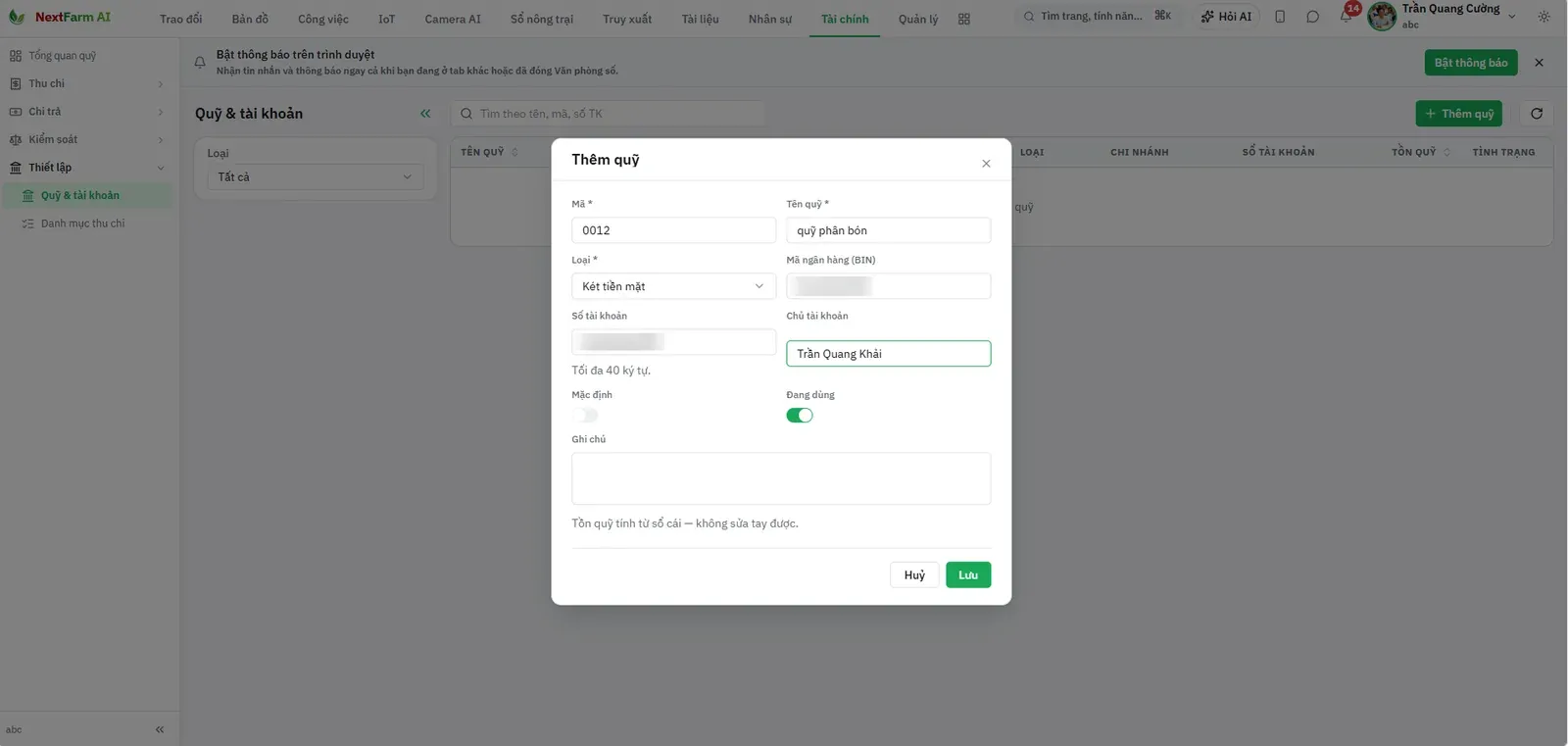Refresh the fund list

pos(1537,114)
